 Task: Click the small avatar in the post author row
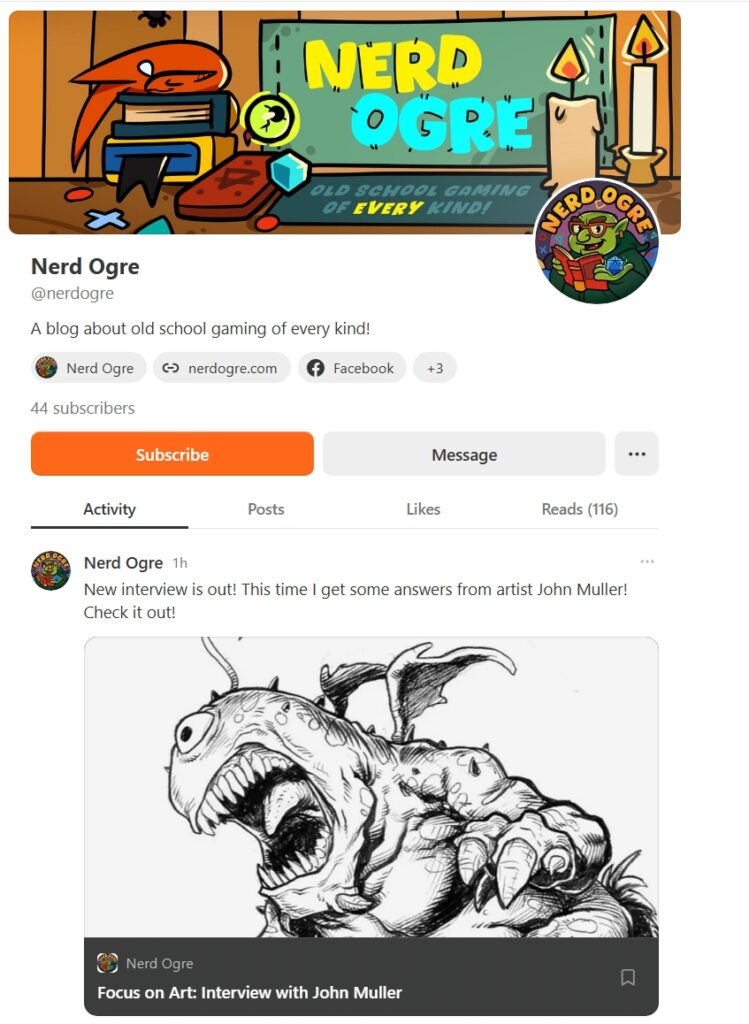click(50, 570)
